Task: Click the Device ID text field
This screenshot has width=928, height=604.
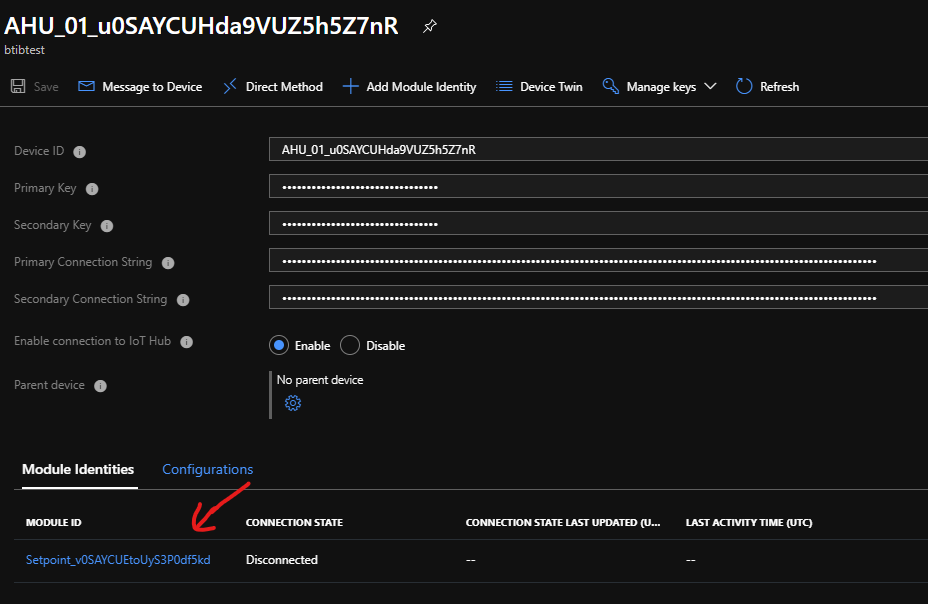Action: pyautogui.click(x=598, y=150)
